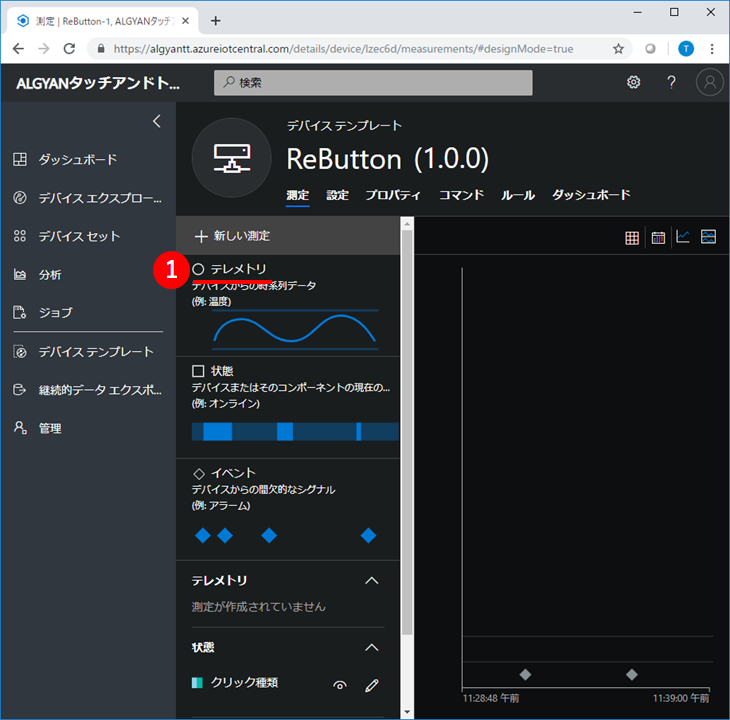Viewport: 730px width, 720px height.
Task: Open the calendar time range icon
Action: (658, 238)
